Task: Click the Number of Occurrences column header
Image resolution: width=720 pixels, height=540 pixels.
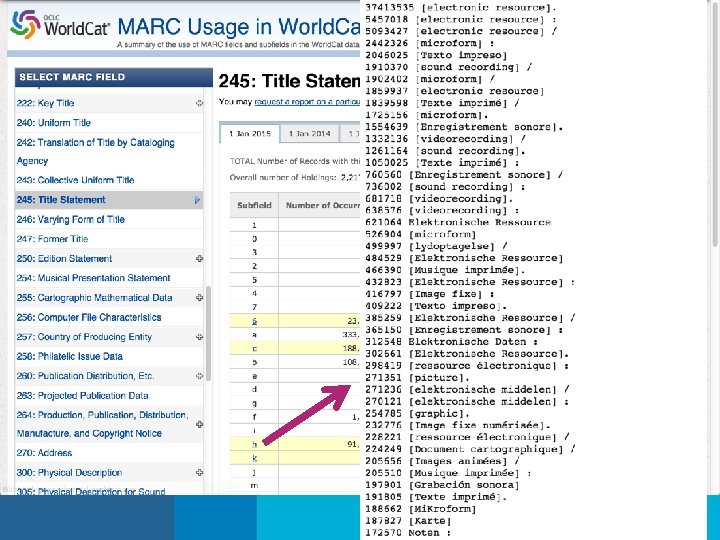Action: (x=320, y=205)
